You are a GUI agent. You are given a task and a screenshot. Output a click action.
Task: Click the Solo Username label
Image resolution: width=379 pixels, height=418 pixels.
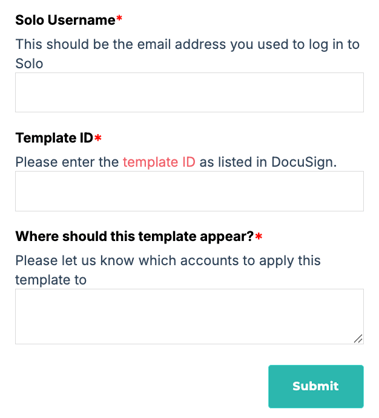(x=65, y=20)
